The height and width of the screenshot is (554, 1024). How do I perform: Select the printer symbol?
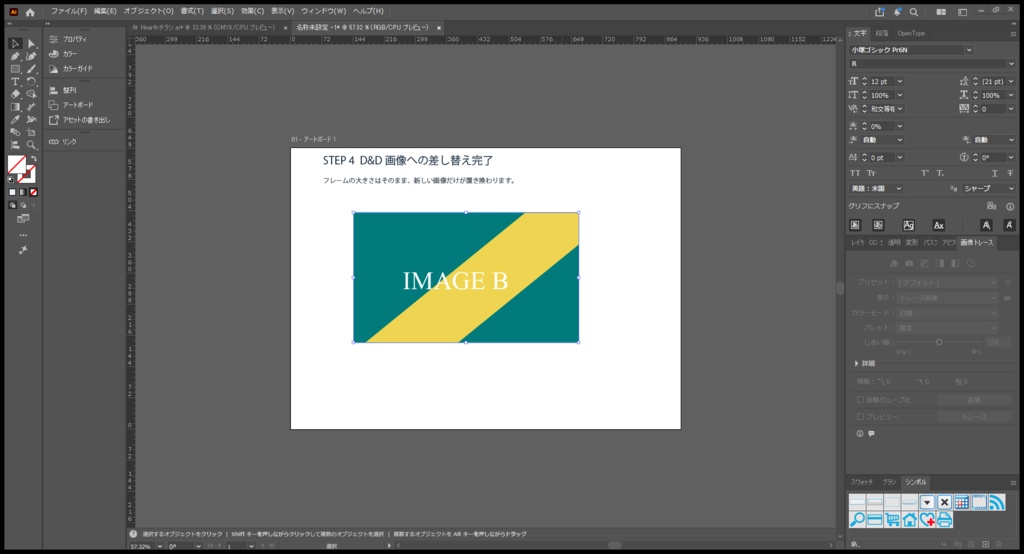coord(944,520)
